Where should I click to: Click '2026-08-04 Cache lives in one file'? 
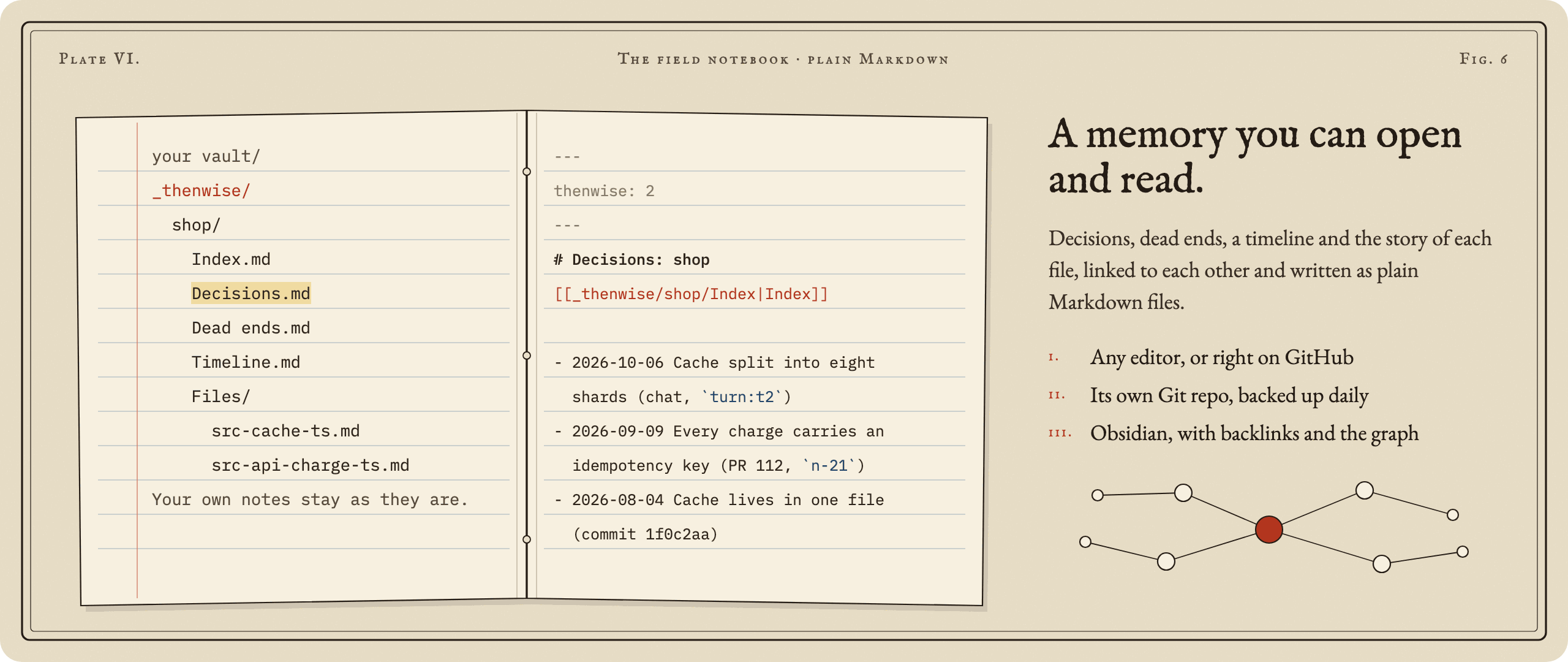click(728, 500)
